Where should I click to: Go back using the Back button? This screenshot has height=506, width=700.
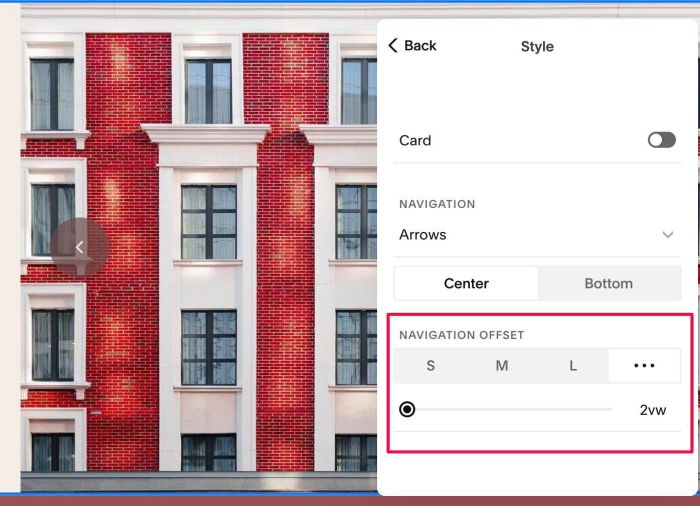(x=412, y=46)
